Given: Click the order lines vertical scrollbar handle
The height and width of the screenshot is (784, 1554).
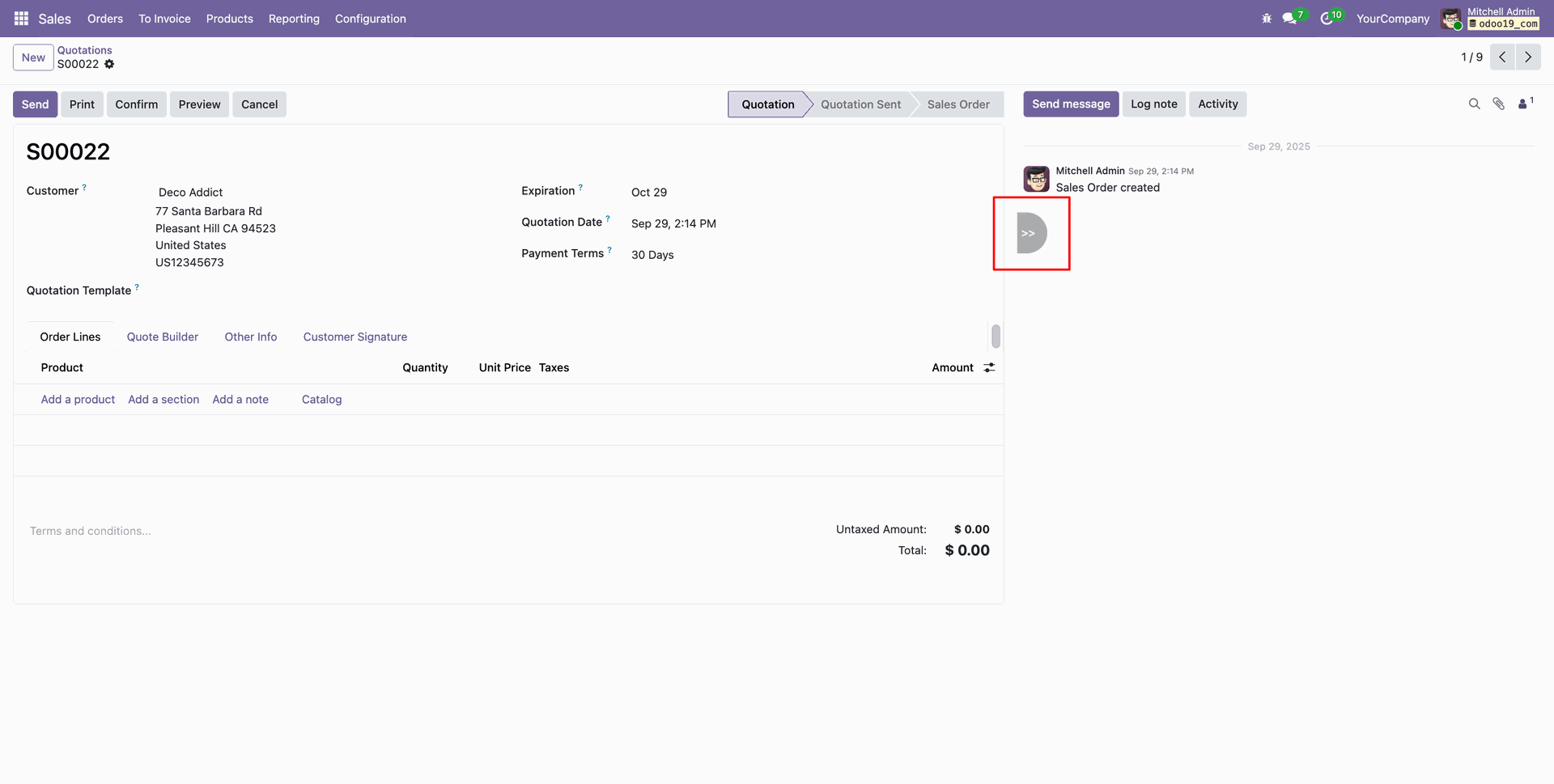Looking at the screenshot, I should (996, 337).
